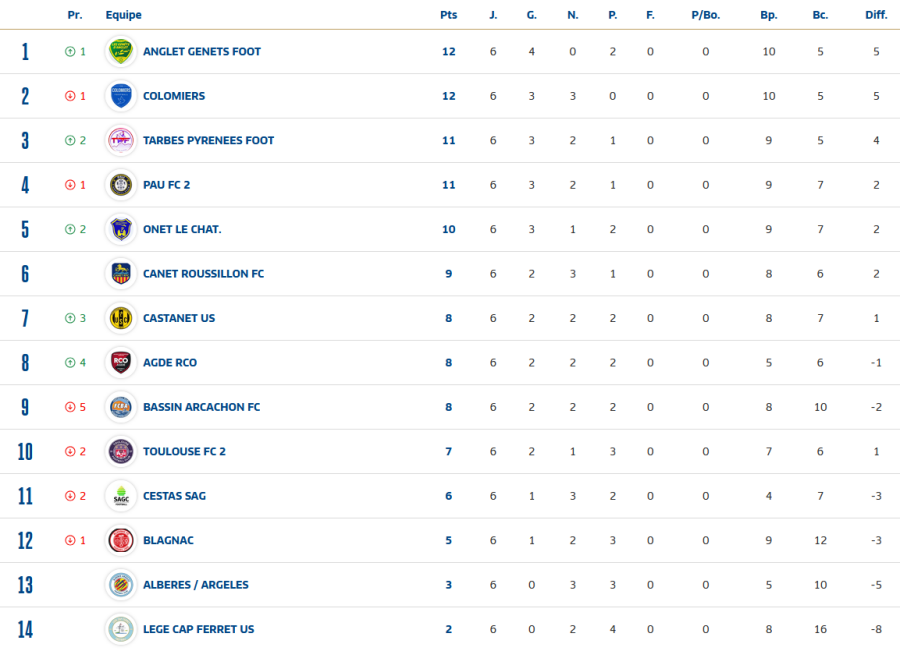Click the Blagnac club badge
Screen dimensions: 900x651
coord(121,540)
